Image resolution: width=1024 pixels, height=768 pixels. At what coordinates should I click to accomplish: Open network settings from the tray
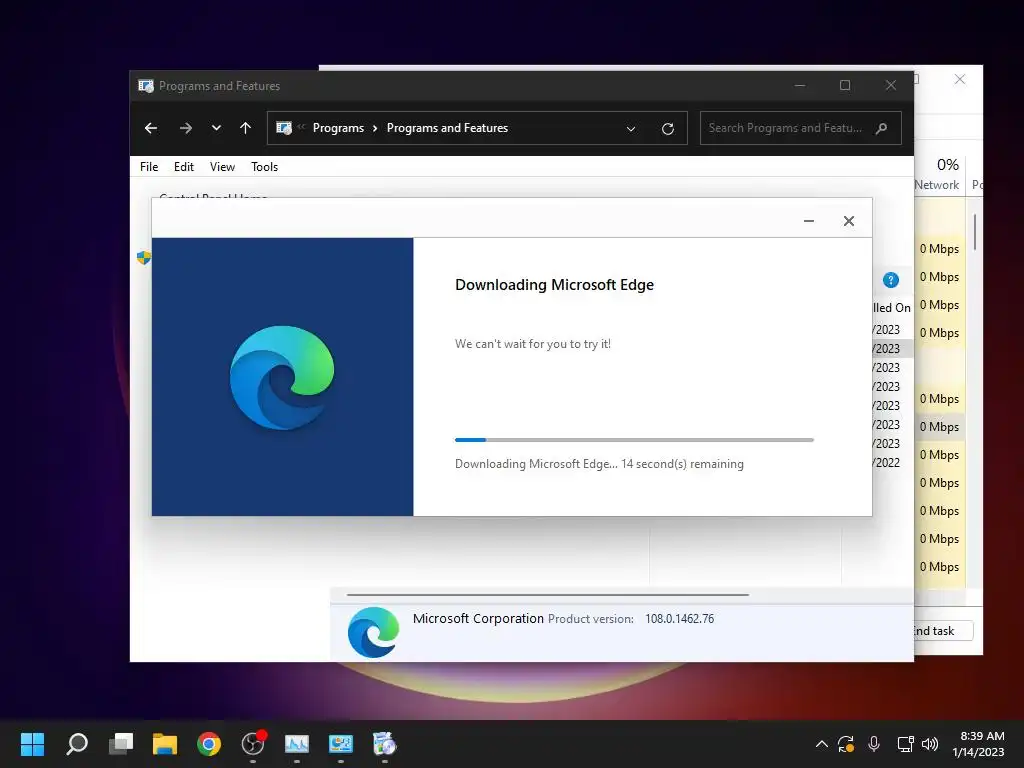(x=905, y=744)
